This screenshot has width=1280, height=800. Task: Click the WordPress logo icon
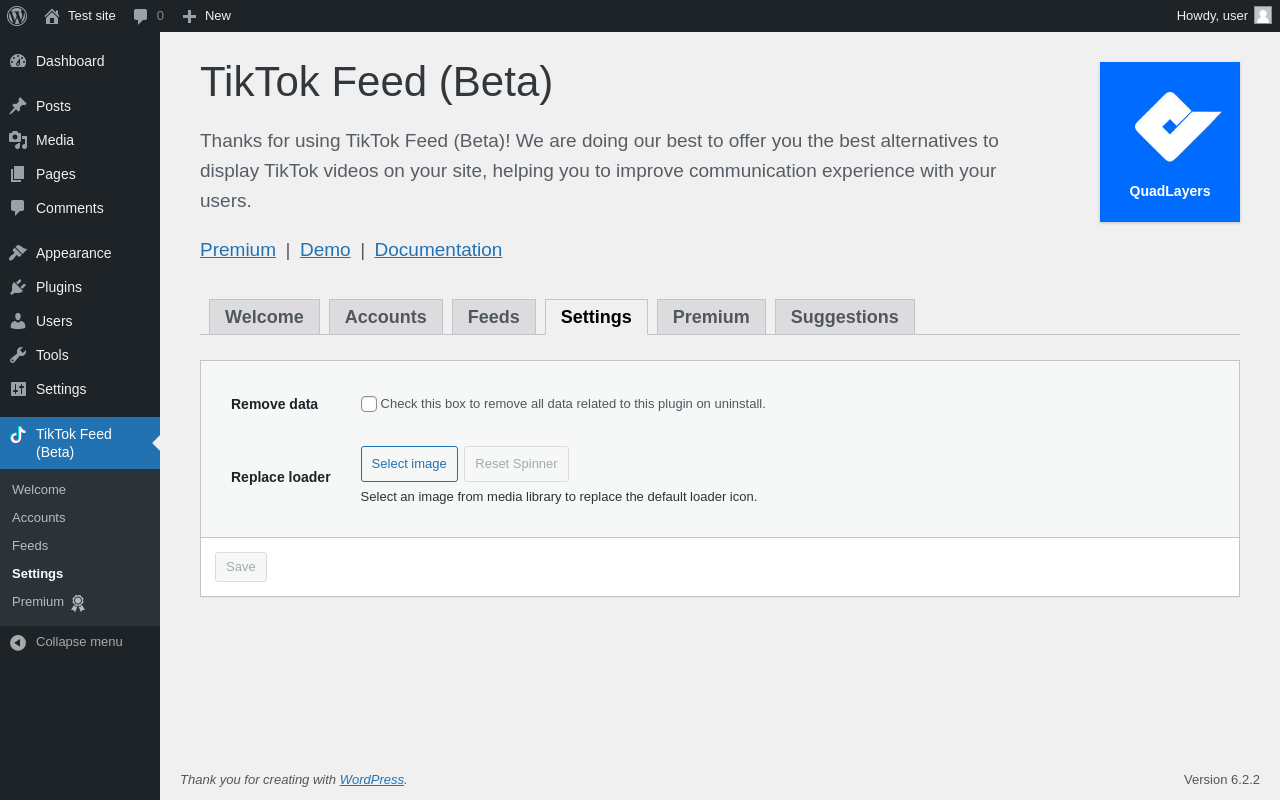[x=17, y=16]
